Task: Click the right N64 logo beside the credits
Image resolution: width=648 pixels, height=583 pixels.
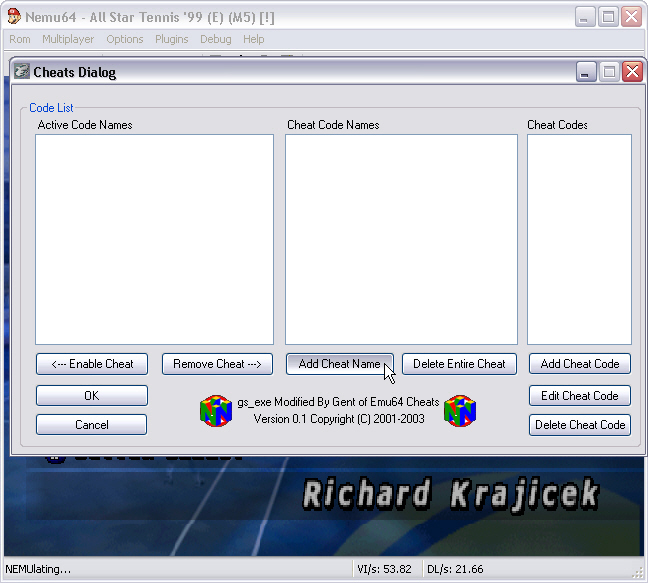Action: tap(460, 411)
